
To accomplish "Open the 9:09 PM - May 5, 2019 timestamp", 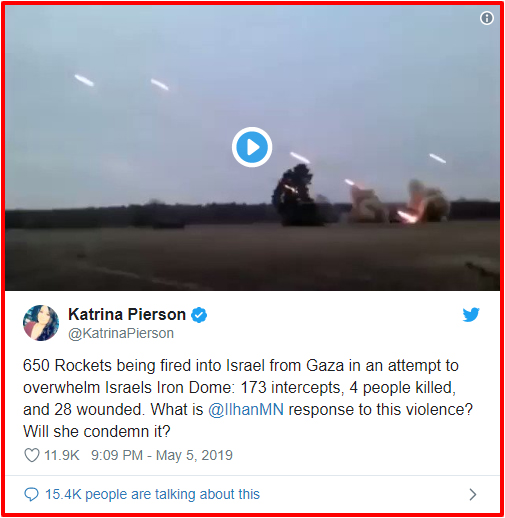I will point(162,455).
